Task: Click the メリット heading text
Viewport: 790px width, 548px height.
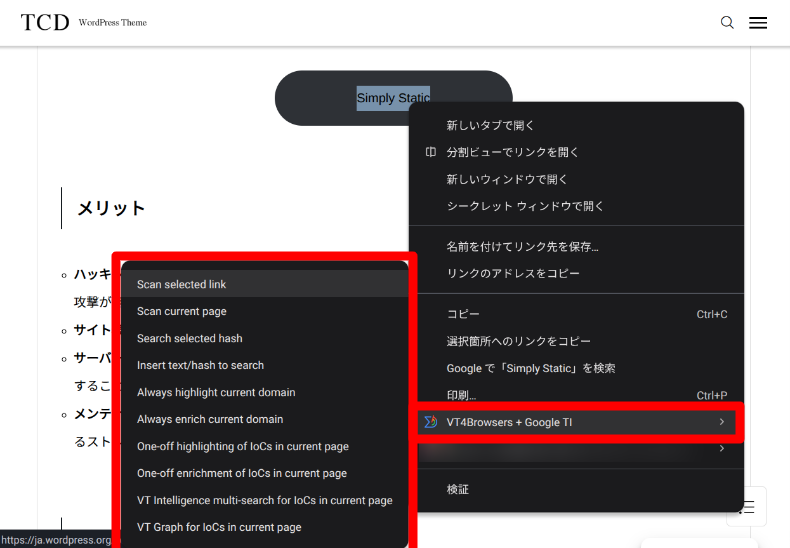Action: pos(111,208)
